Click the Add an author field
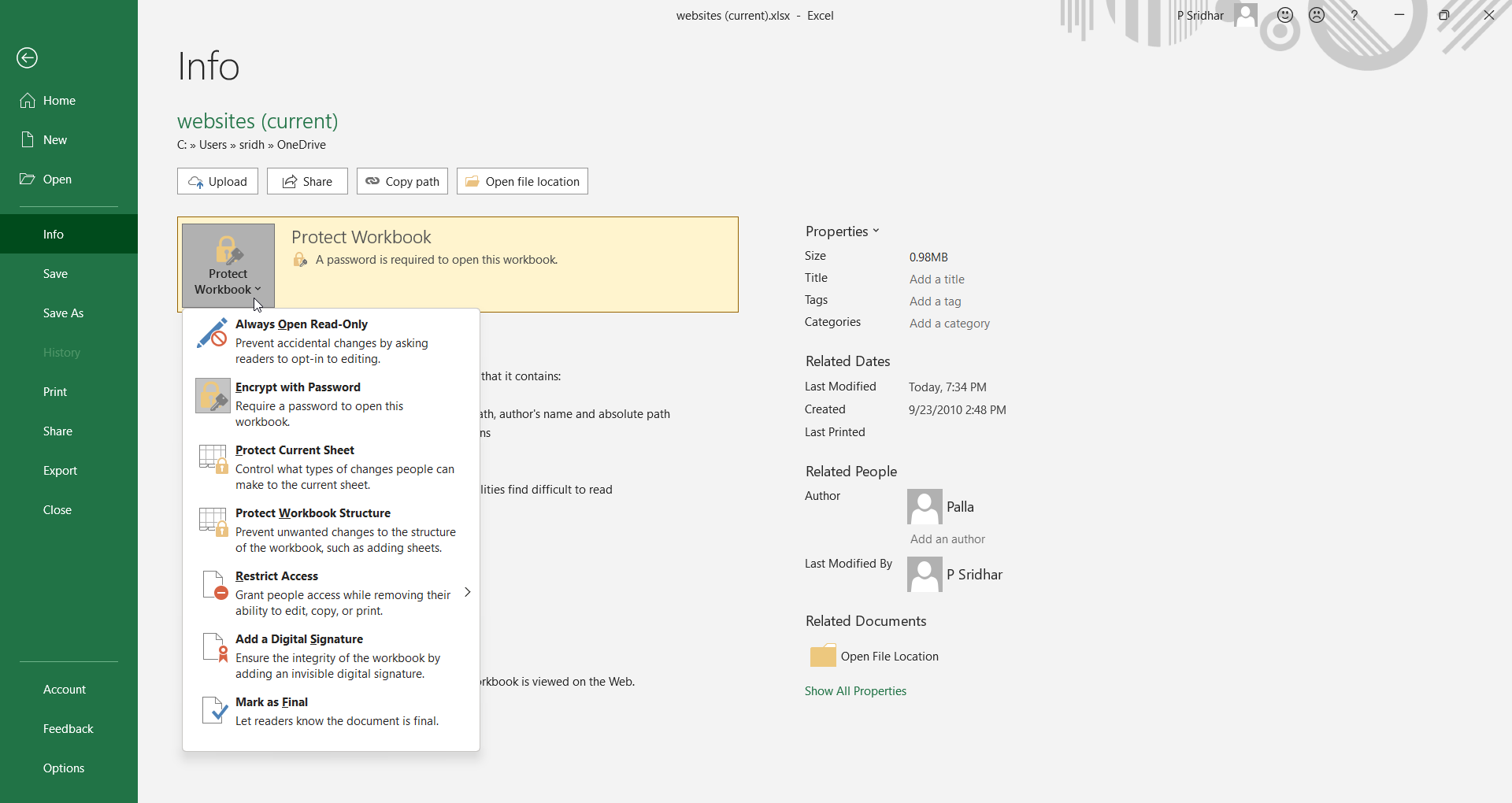Screen dimensions: 1512x803 pos(947,539)
